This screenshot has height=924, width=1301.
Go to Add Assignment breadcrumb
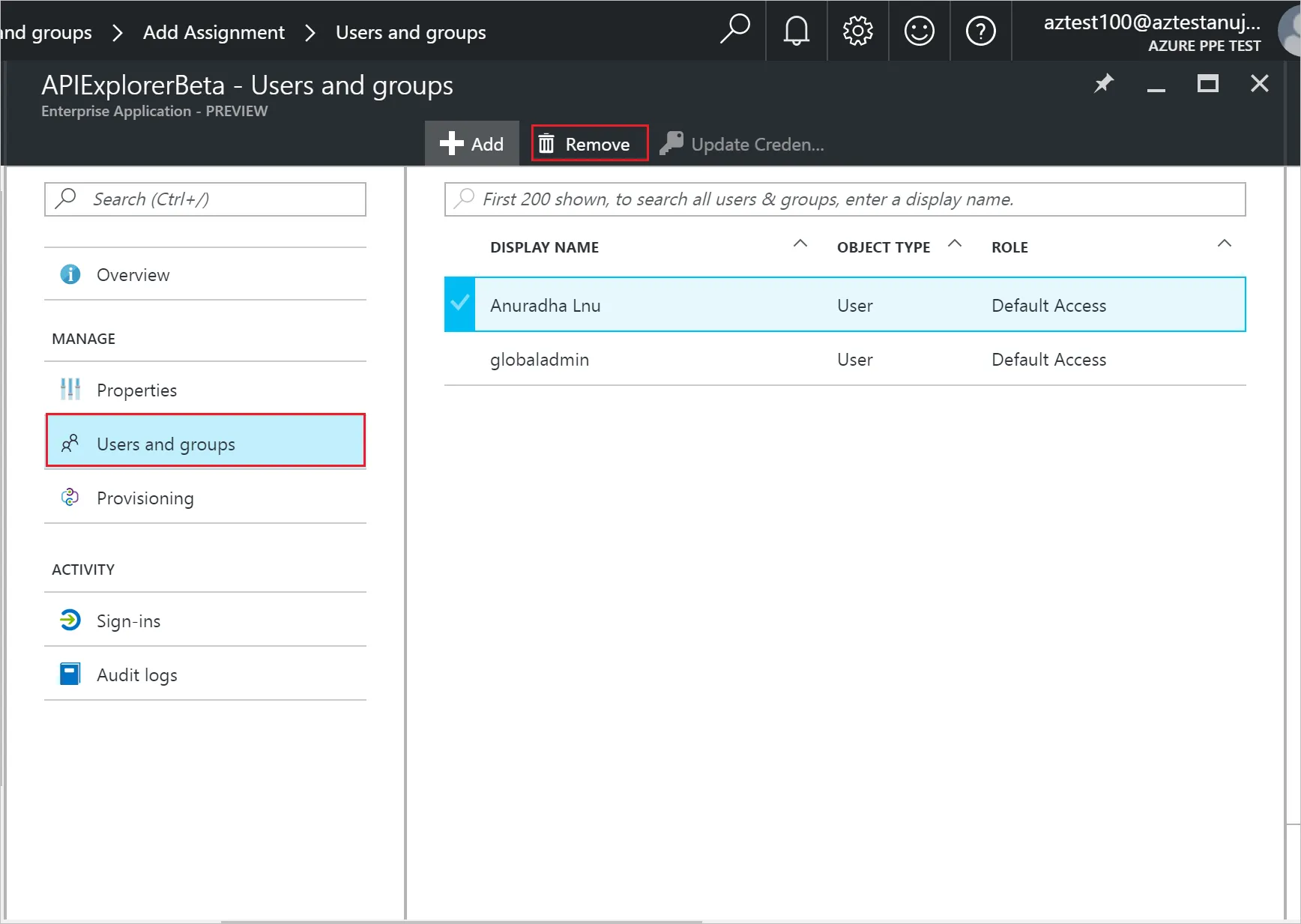214,32
